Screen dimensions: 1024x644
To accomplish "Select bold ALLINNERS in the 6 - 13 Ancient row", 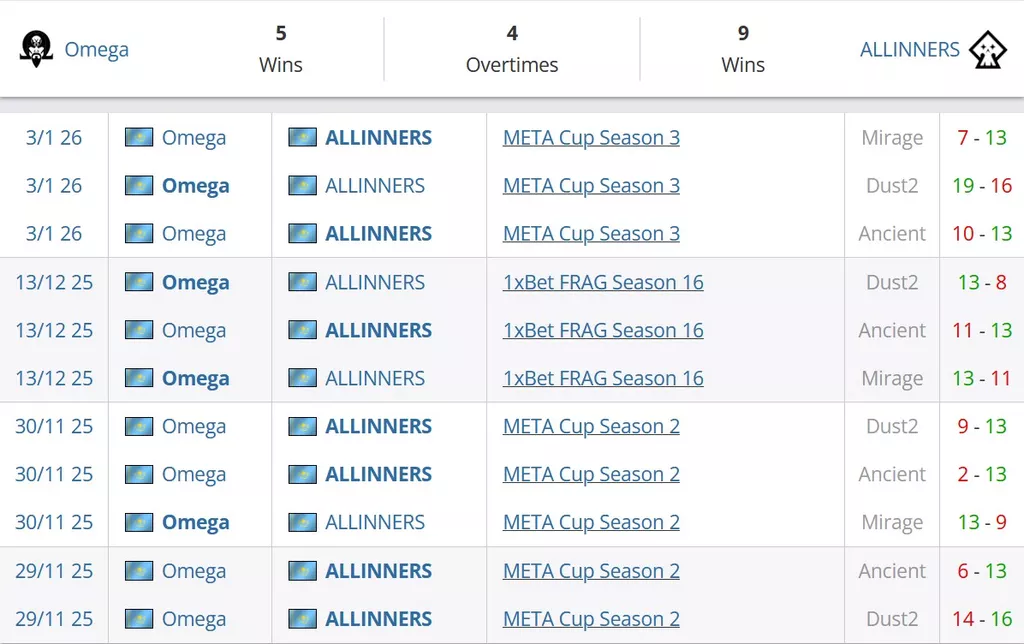I will [x=378, y=571].
